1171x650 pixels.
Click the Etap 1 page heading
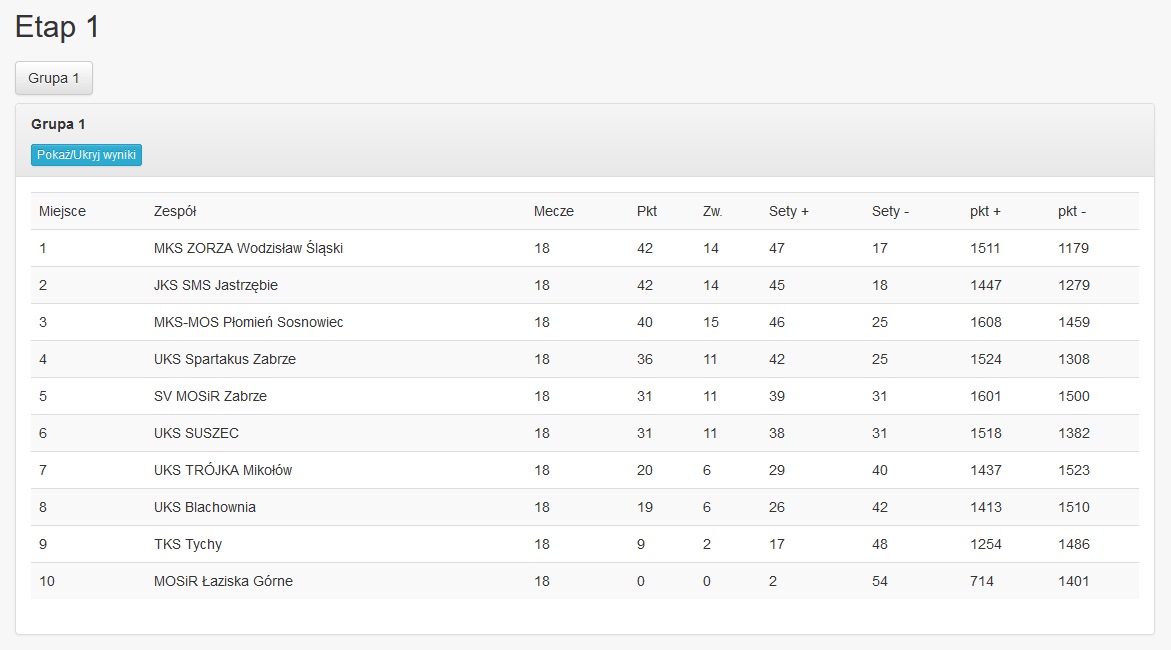click(57, 27)
